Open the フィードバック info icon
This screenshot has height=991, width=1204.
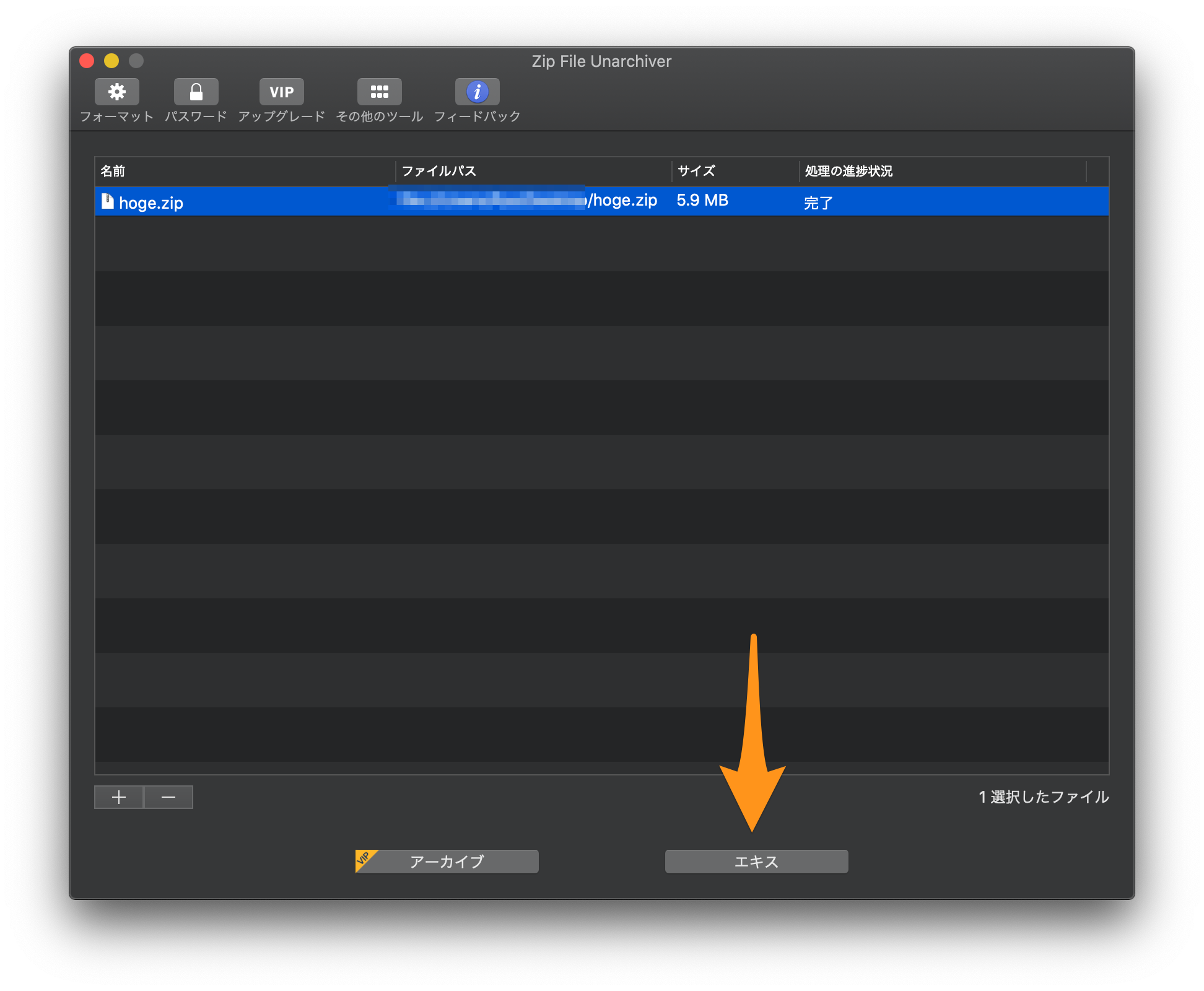(477, 92)
